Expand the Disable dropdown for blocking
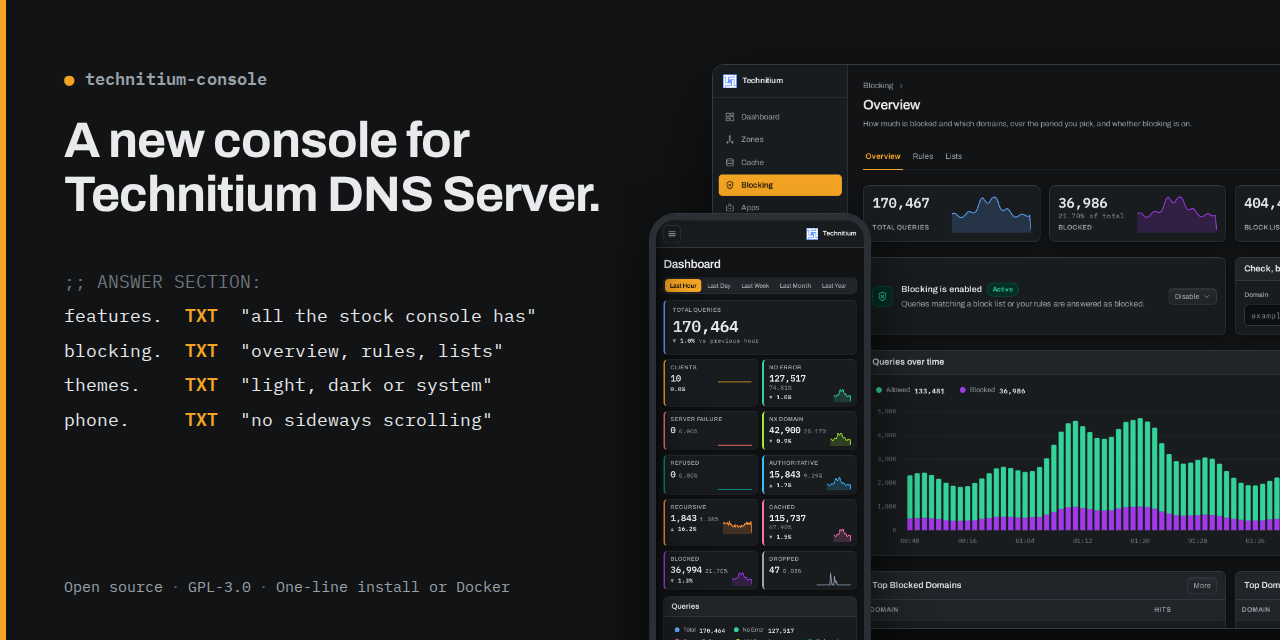Viewport: 1280px width, 640px height. (1193, 296)
